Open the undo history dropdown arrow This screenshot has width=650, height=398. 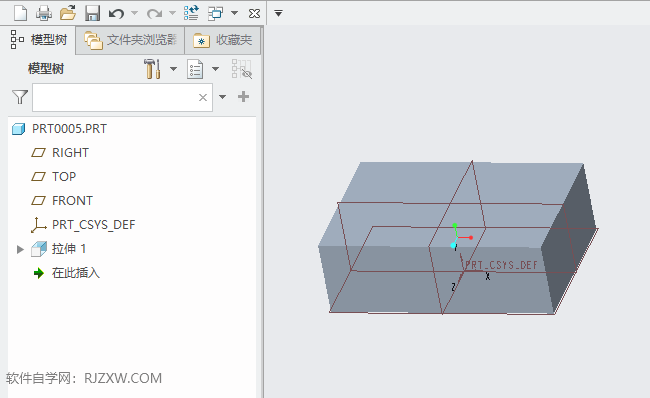(134, 13)
